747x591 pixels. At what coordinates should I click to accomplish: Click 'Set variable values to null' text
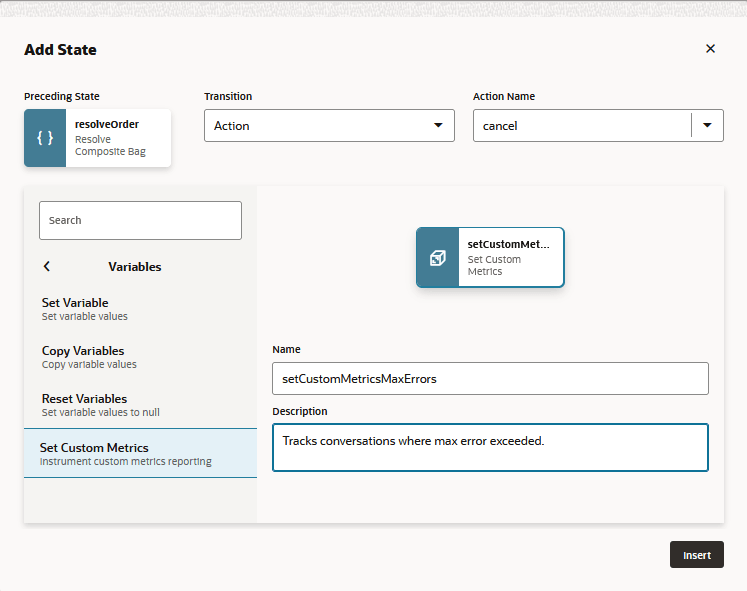[101, 412]
